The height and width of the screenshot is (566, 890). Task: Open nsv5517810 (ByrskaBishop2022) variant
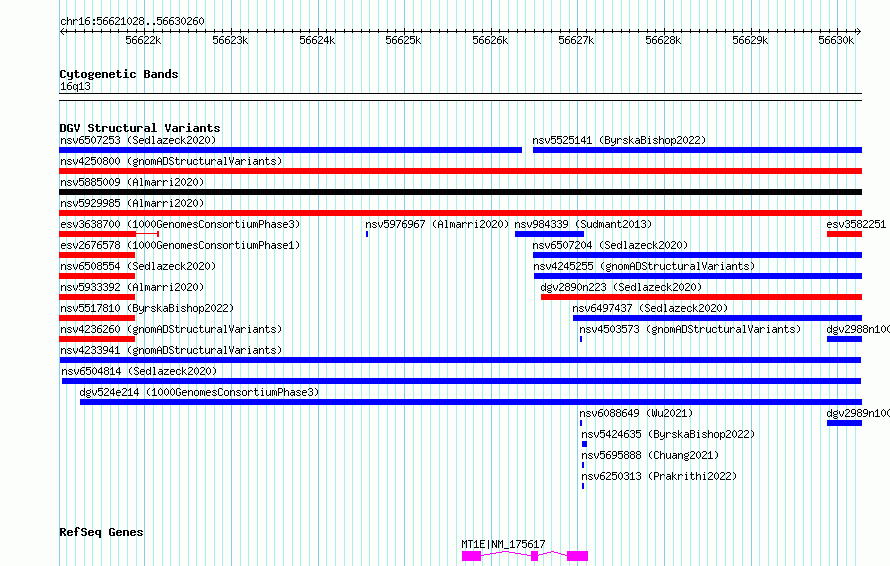tap(97, 318)
